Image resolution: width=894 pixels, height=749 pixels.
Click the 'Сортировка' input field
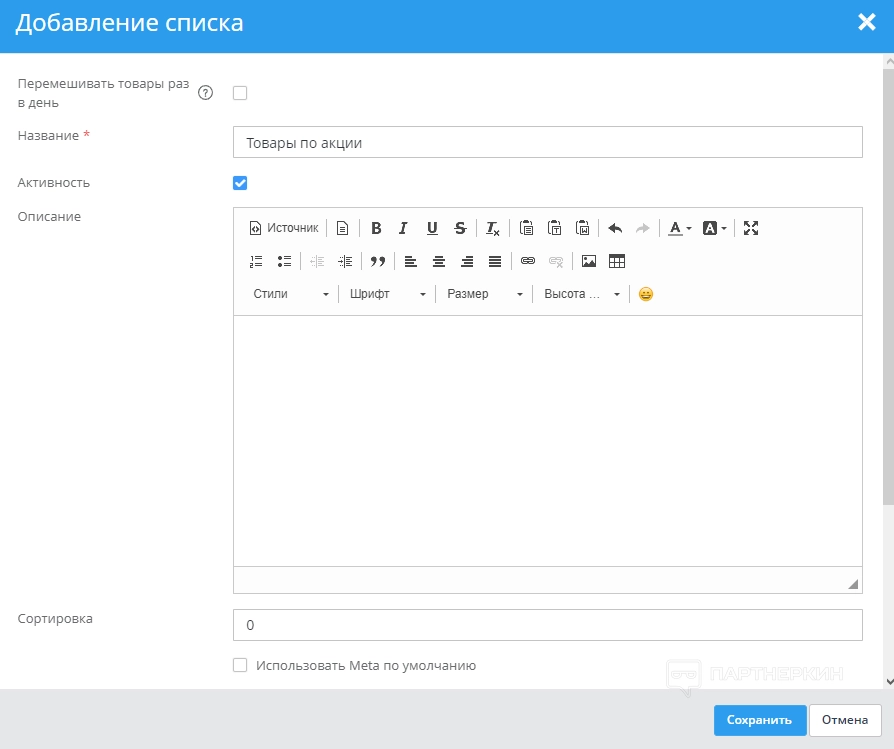pyautogui.click(x=547, y=625)
